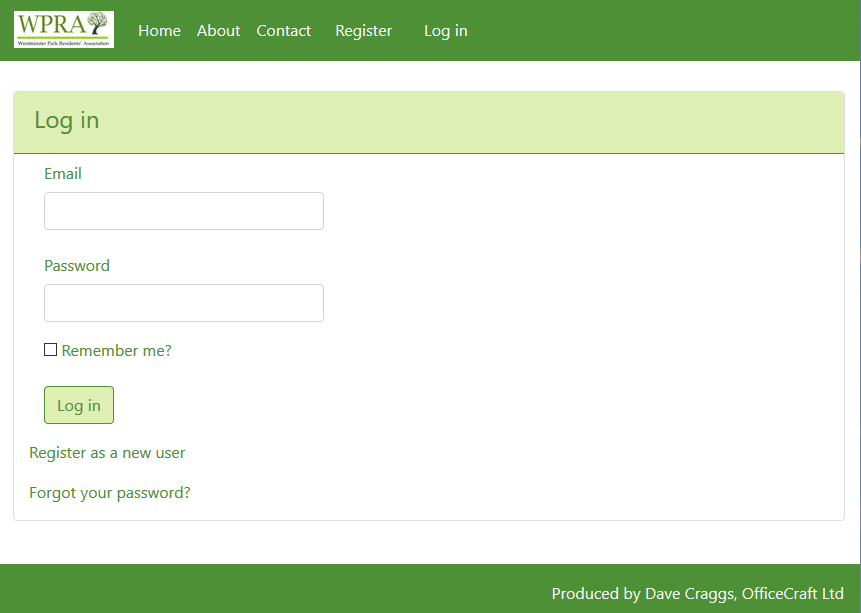Focus the Password input field

184,303
